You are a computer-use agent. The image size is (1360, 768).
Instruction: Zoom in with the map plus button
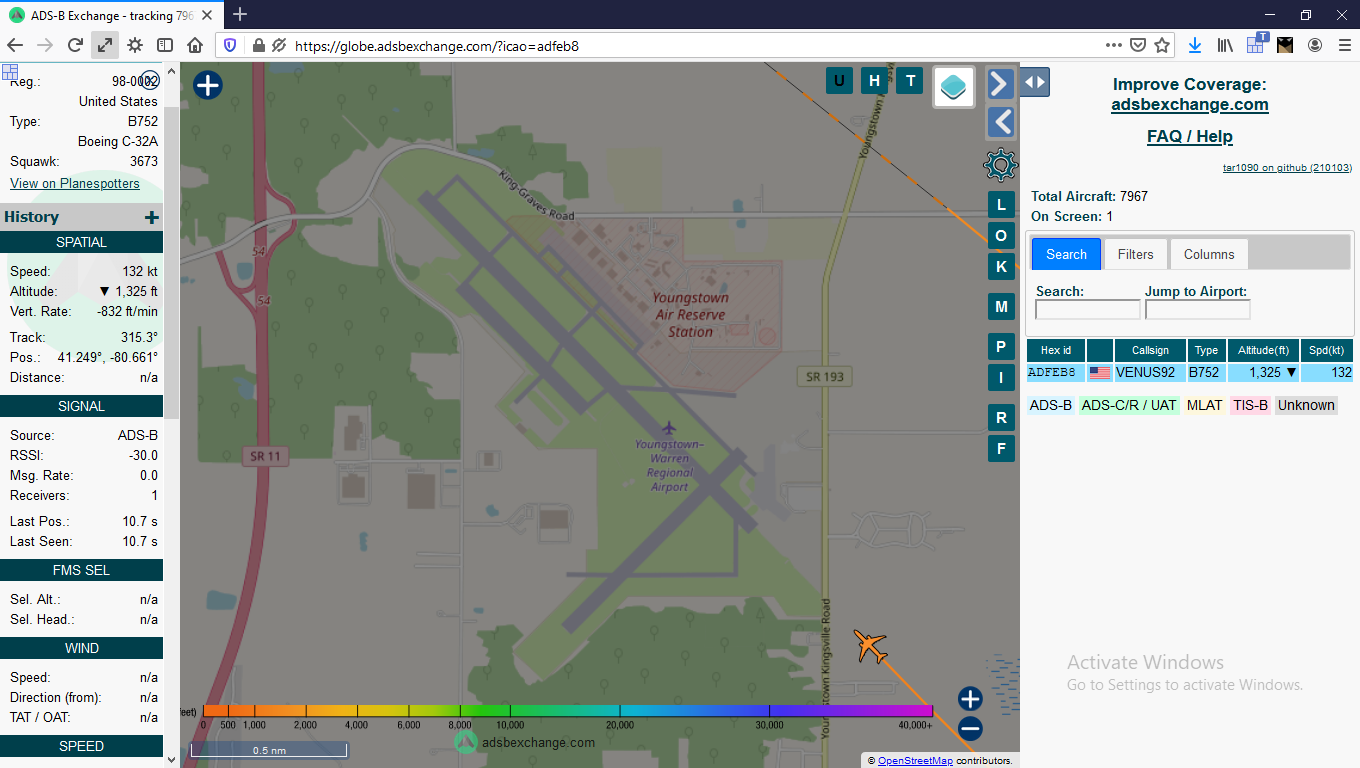970,699
